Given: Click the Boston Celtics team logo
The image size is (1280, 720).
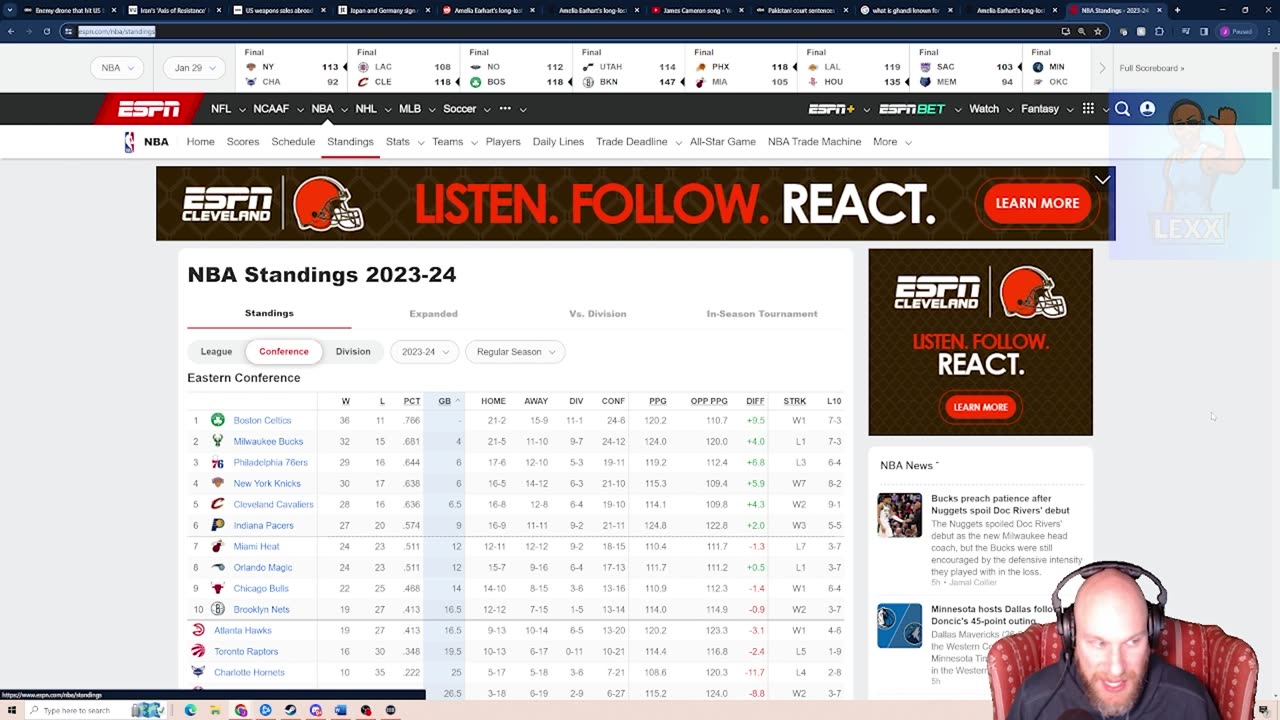Looking at the screenshot, I should click(218, 420).
